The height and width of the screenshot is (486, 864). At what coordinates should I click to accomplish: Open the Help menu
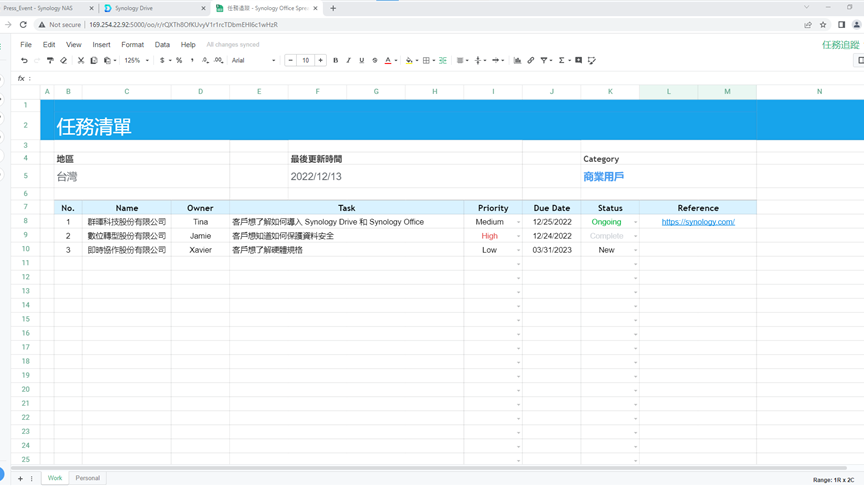click(x=188, y=45)
